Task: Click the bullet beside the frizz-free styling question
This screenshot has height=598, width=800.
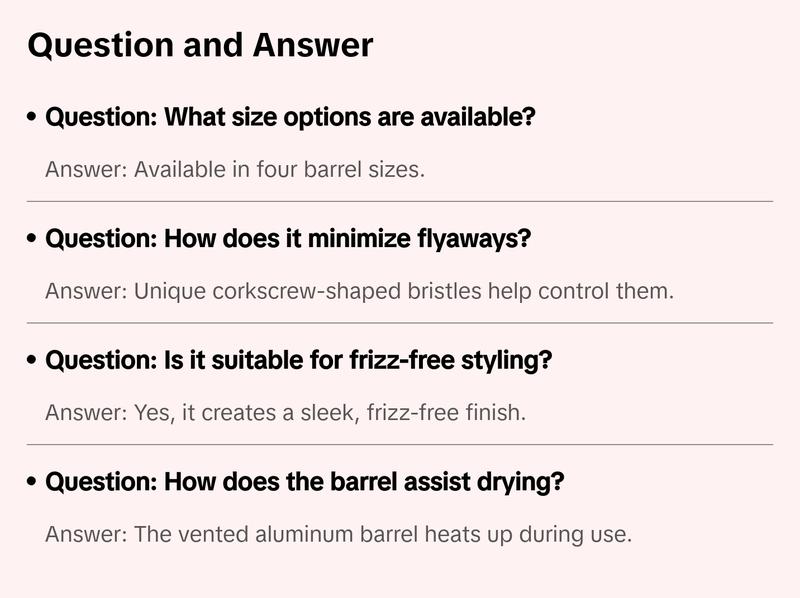Action: tap(33, 361)
